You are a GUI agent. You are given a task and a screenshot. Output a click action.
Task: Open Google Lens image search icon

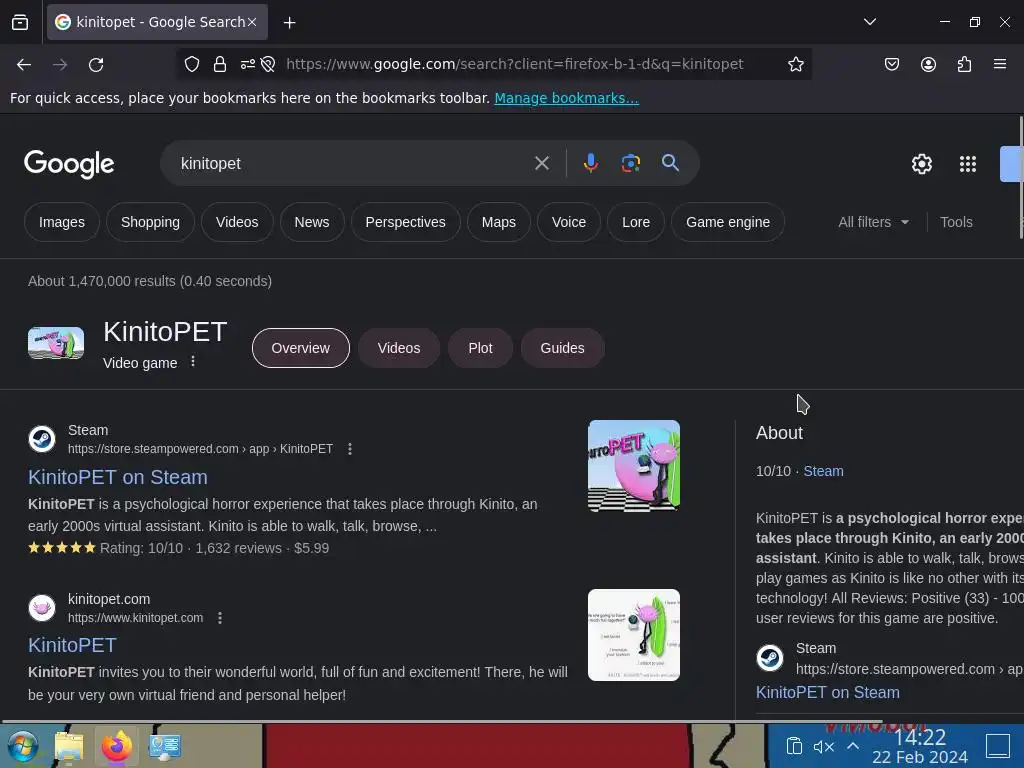tap(630, 163)
